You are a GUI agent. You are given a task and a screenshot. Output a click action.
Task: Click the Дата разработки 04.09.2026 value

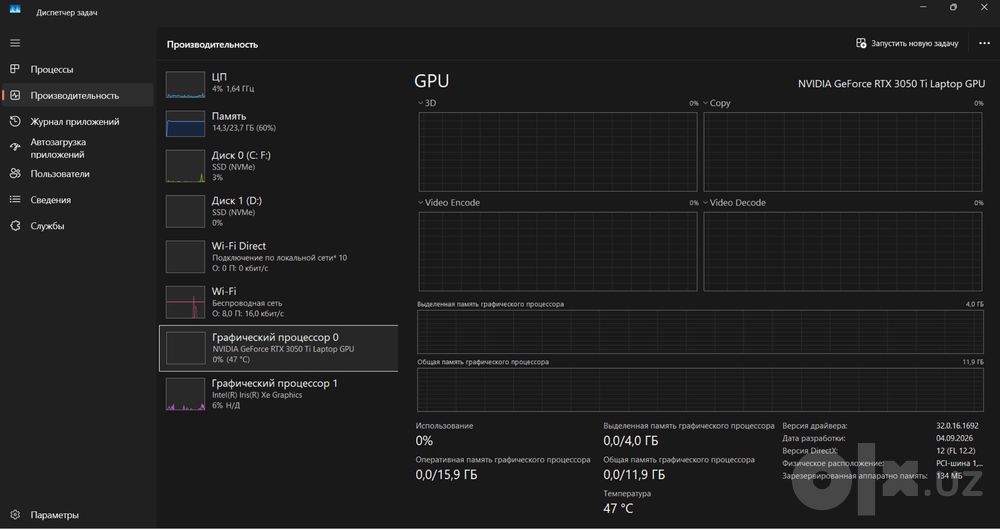pyautogui.click(x=955, y=438)
